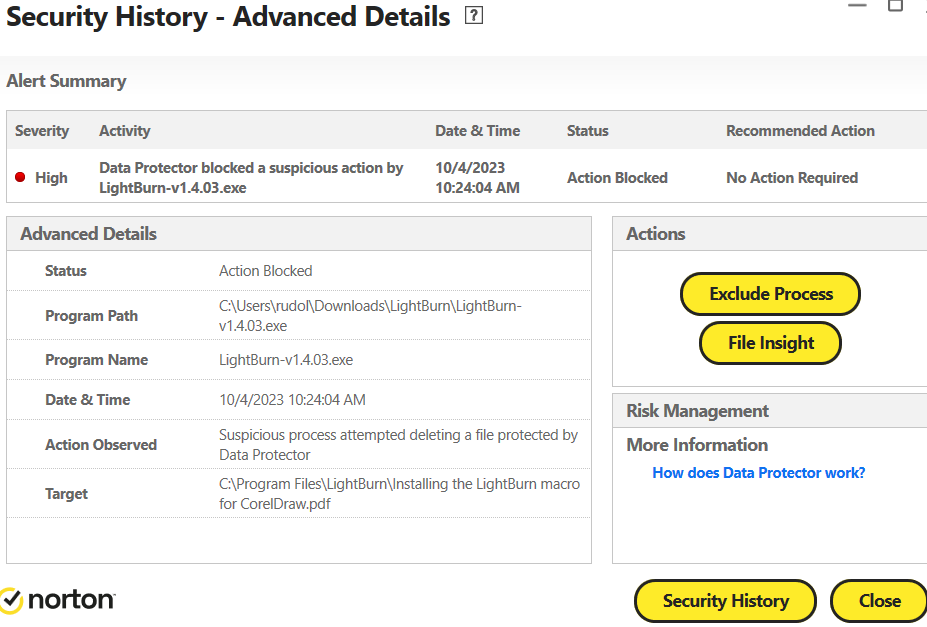Sort by the Severity column header
Viewport: 927px width, 627px height.
pyautogui.click(x=42, y=131)
